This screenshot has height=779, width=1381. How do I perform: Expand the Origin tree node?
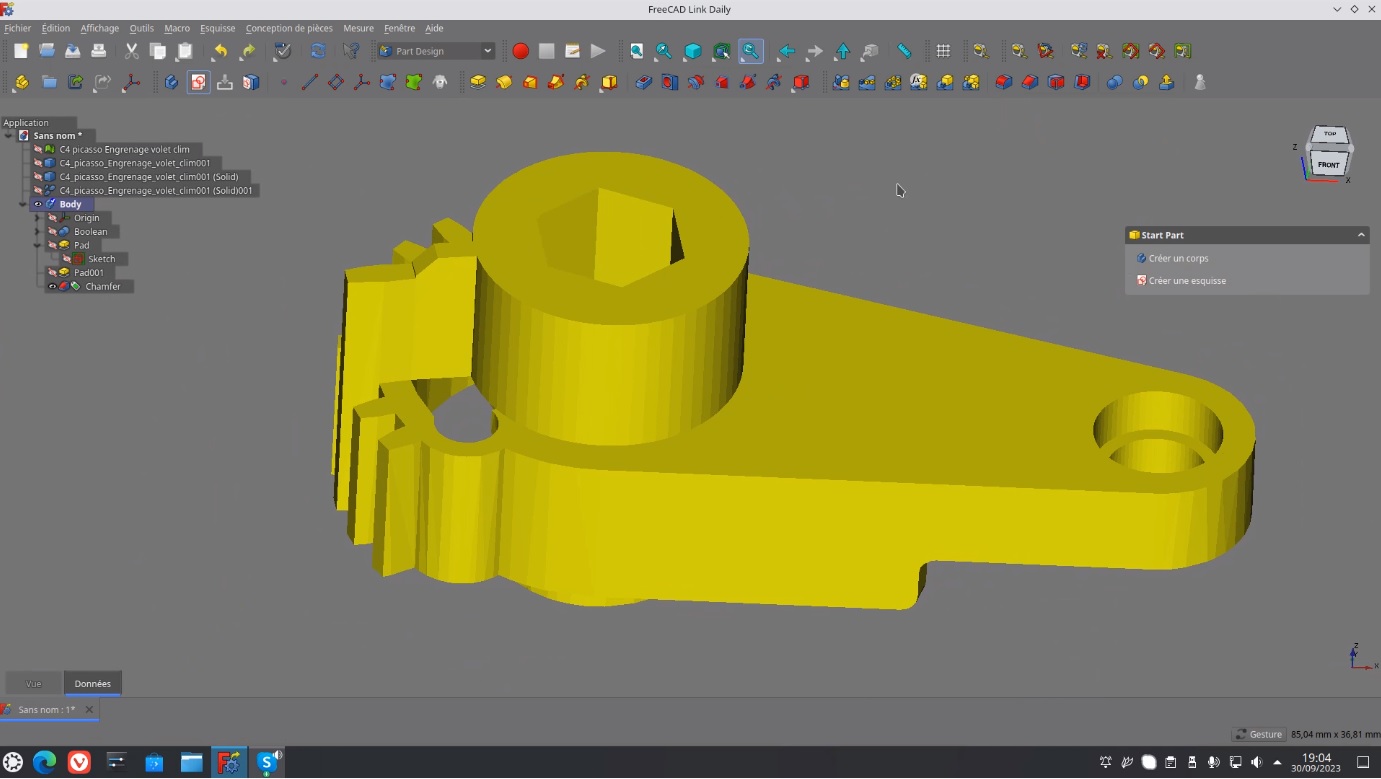(x=38, y=218)
